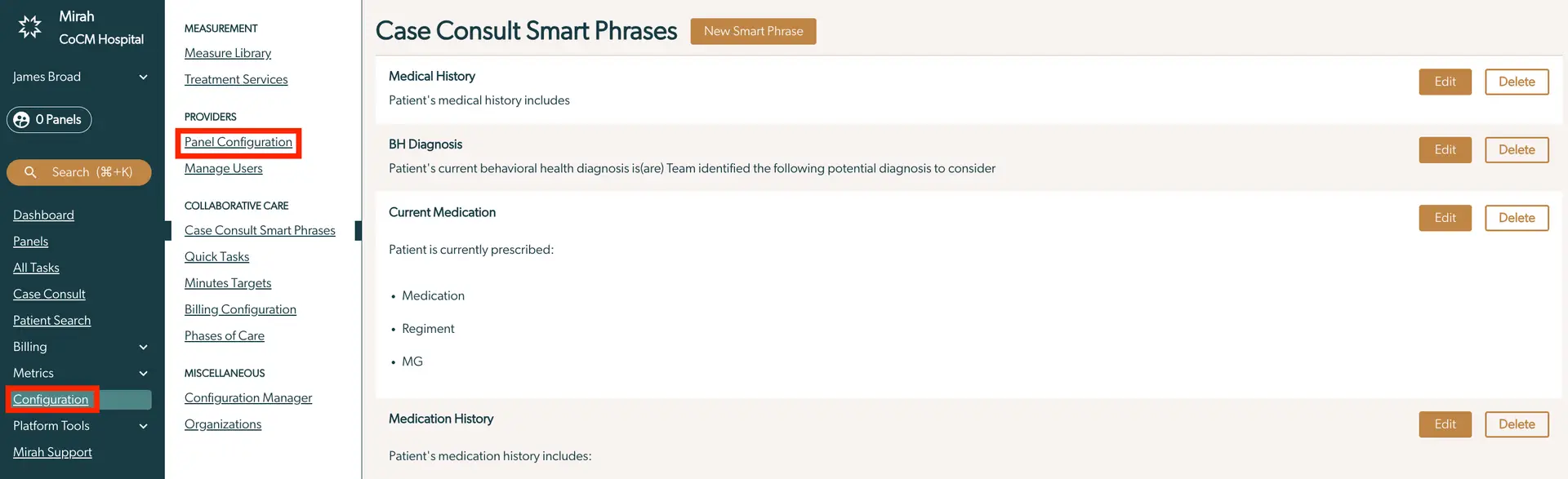
Task: Open Panel Configuration under Providers
Action: pos(238,142)
